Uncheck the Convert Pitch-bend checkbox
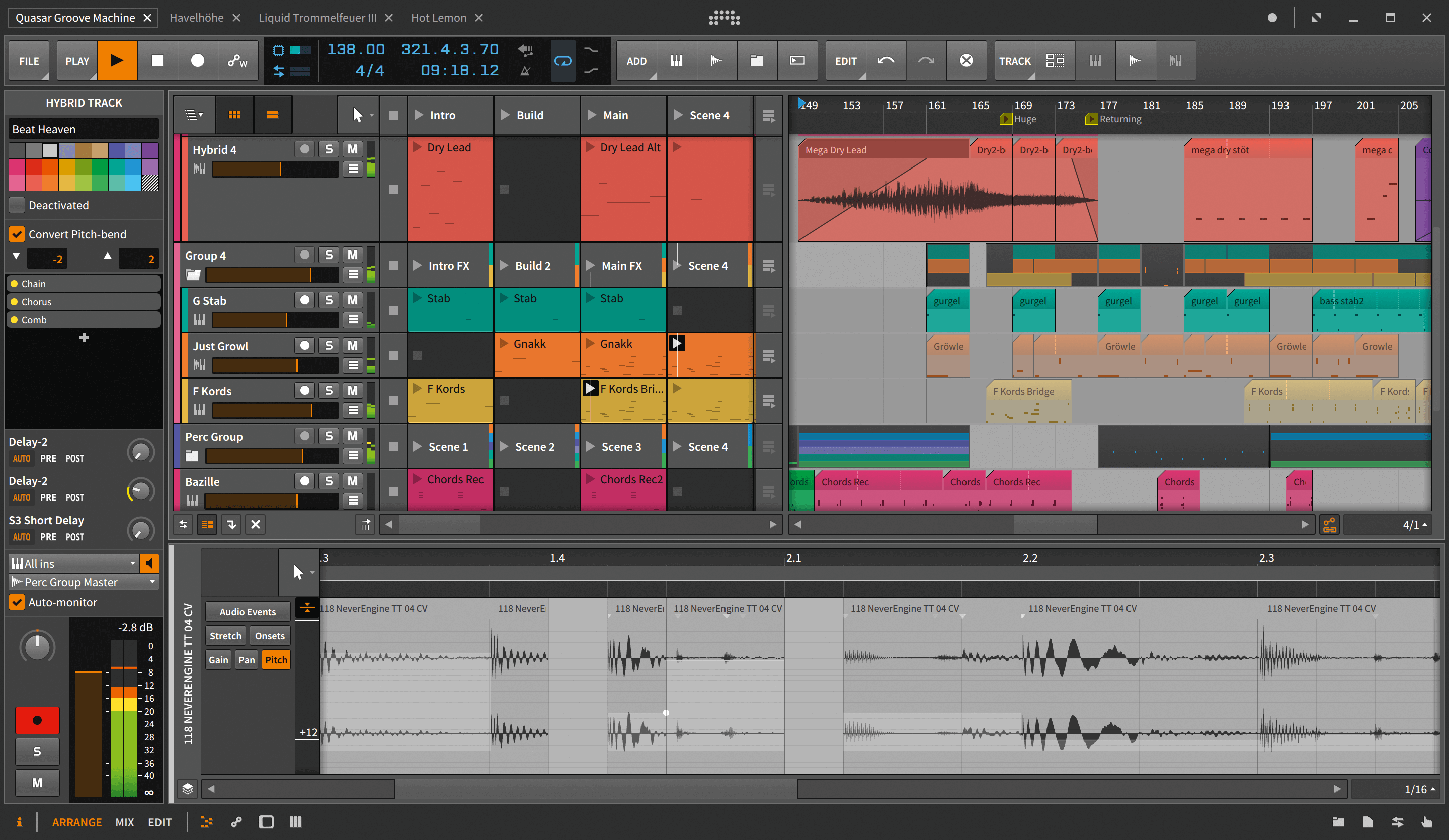The width and height of the screenshot is (1449, 840). pos(17,234)
